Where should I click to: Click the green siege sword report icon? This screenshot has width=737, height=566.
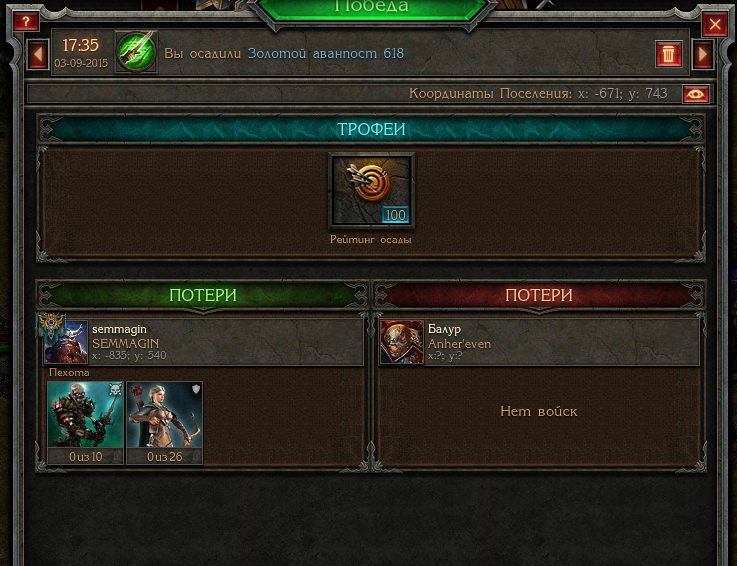[x=136, y=52]
